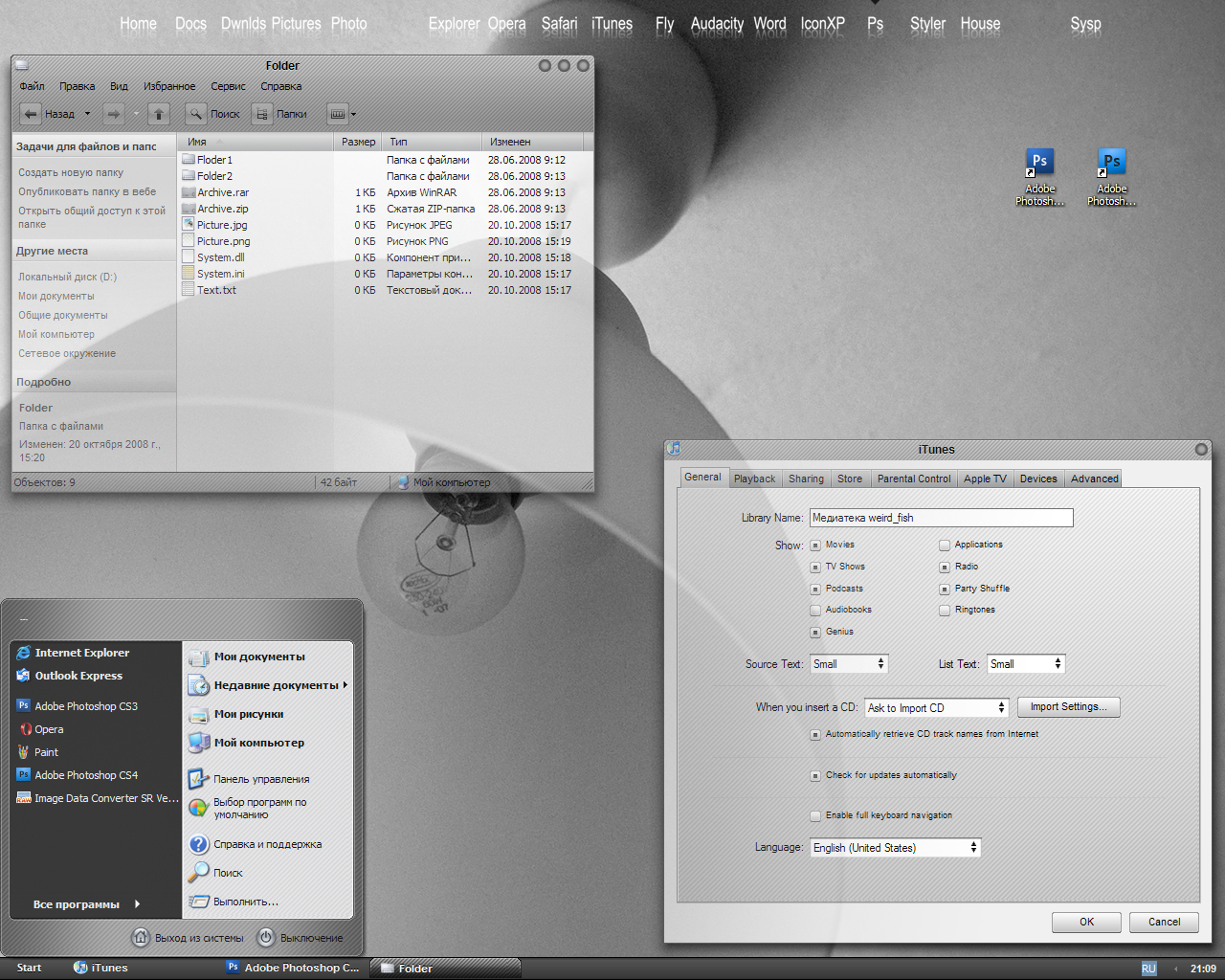The width and height of the screenshot is (1225, 980).
Task: Click Cancel in iTunes preferences
Action: (x=1165, y=923)
